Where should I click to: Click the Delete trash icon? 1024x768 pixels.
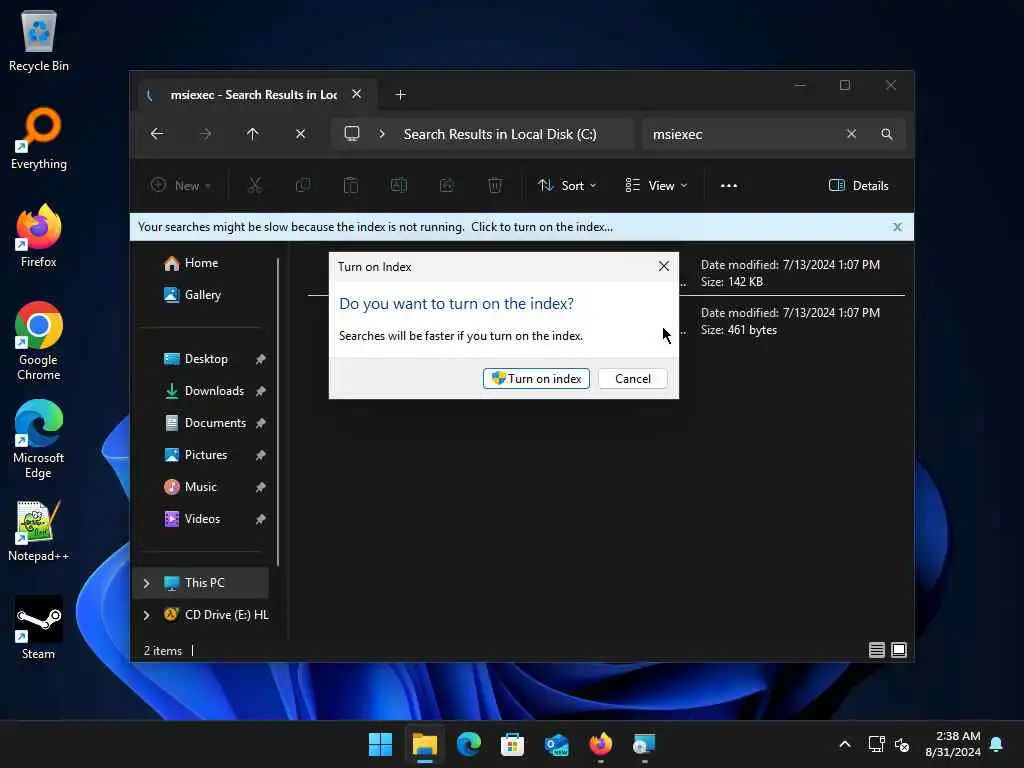495,185
